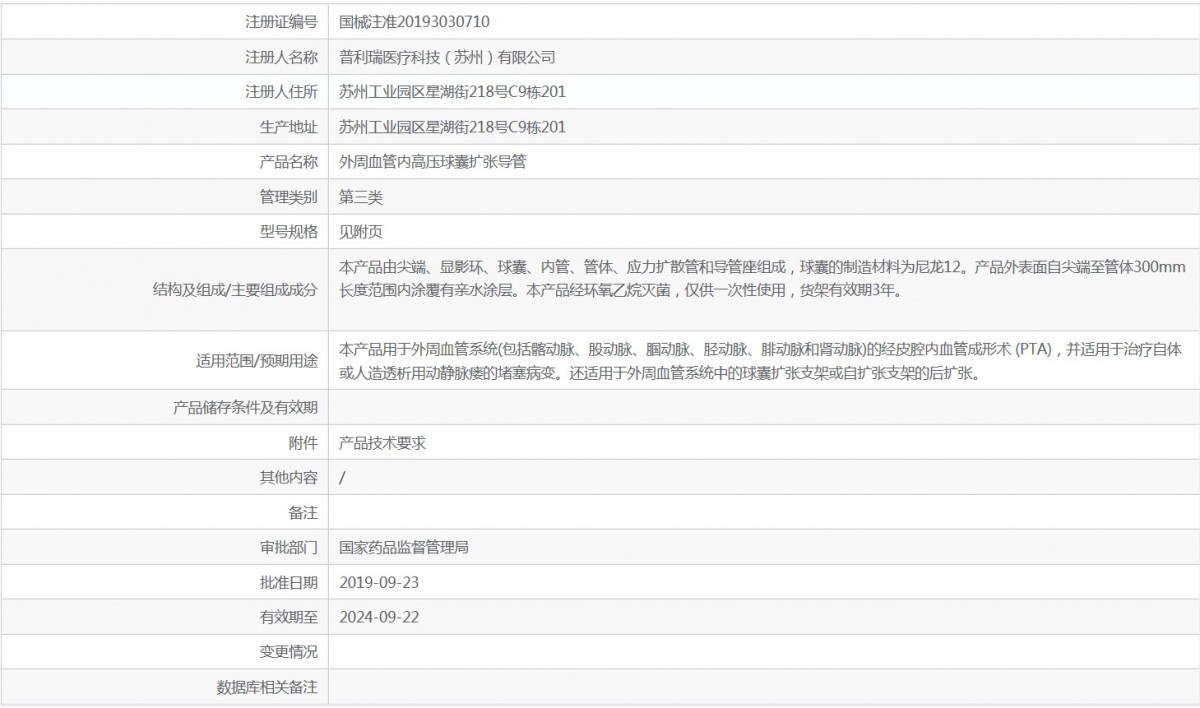Viewport: 1200px width, 708px height.
Task: Click the label 审批部门
Action: click(x=288, y=547)
